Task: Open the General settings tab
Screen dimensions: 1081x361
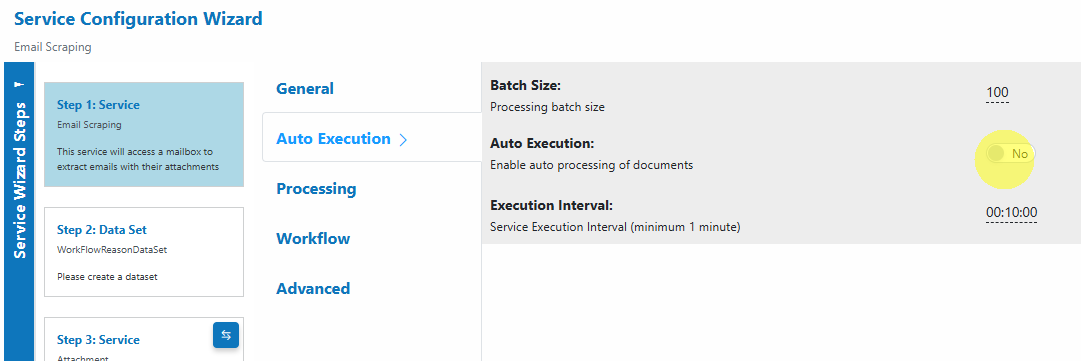Action: (x=305, y=89)
